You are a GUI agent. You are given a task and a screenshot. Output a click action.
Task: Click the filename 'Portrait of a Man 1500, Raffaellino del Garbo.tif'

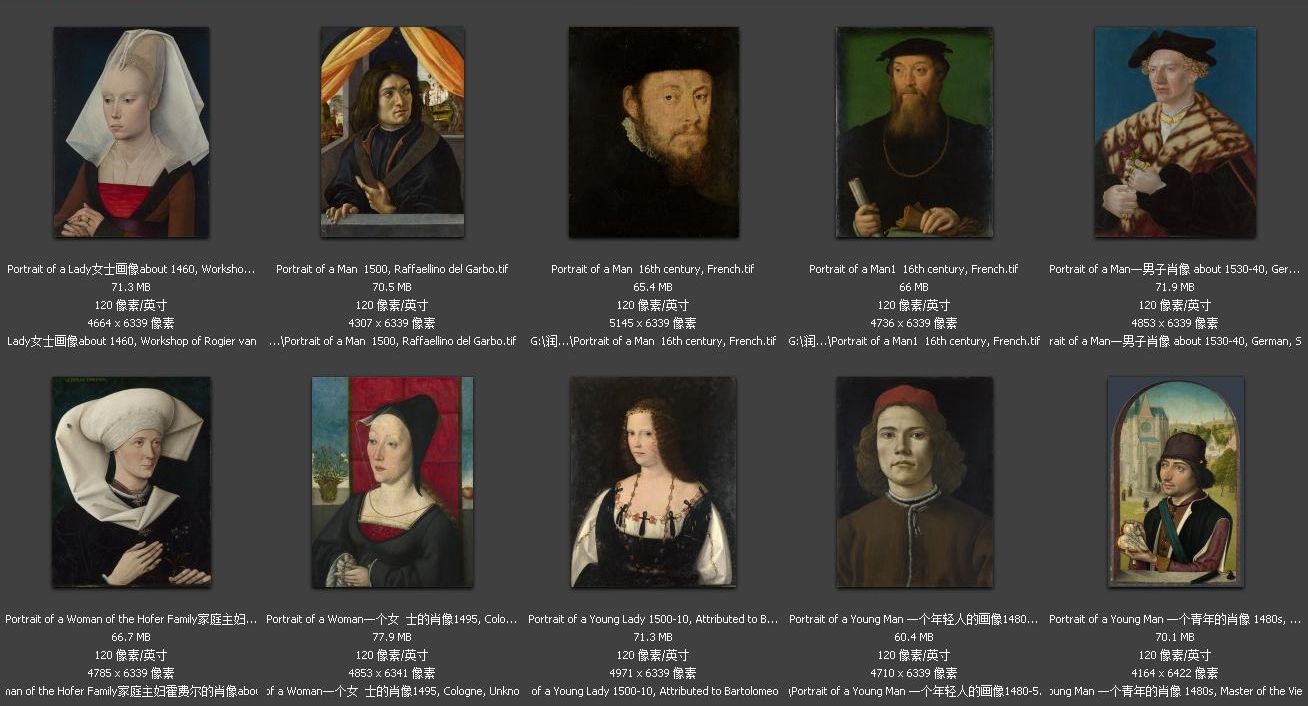(392, 269)
